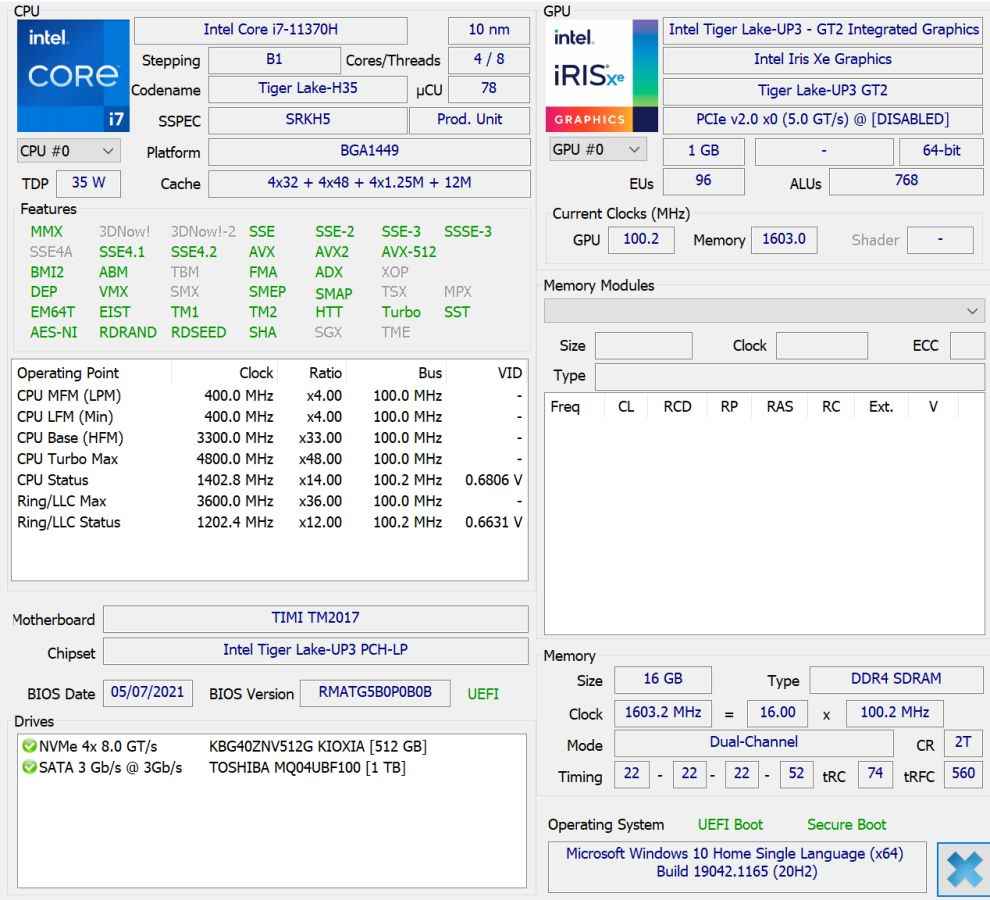Select the B1 stepping value
The width and height of the screenshot is (990, 900).
tap(274, 59)
